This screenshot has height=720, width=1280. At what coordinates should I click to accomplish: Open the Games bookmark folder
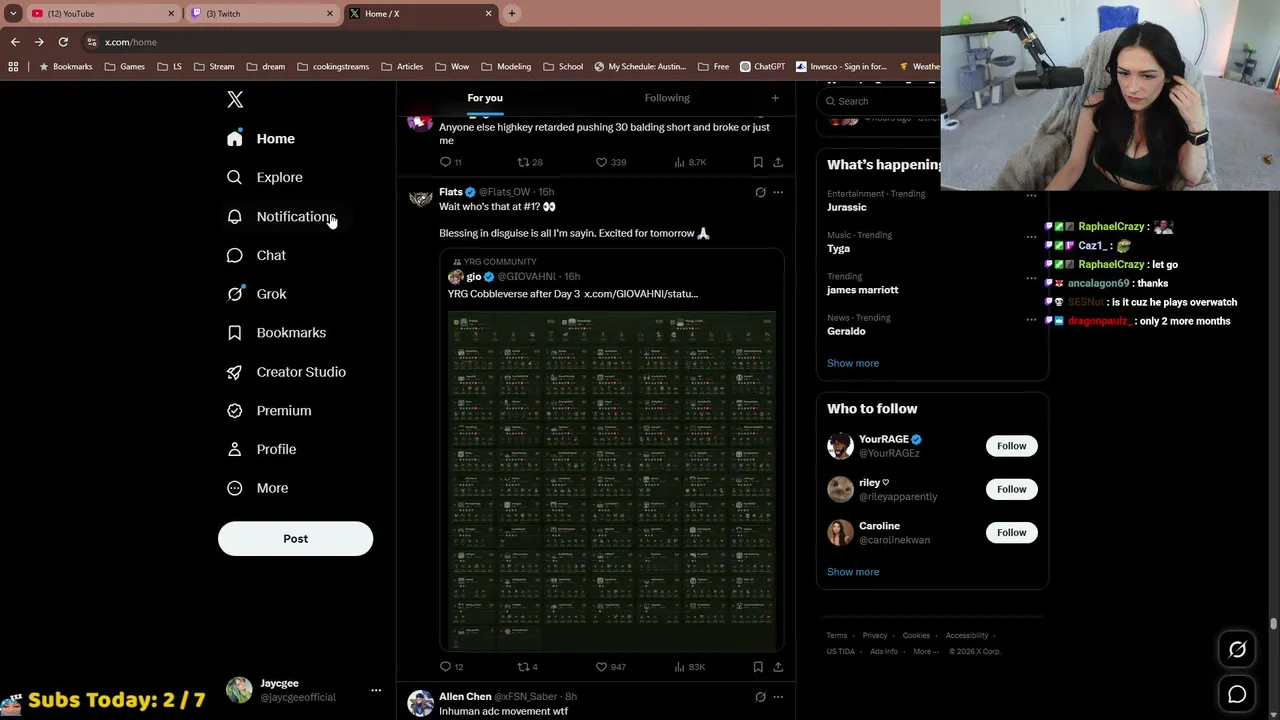(x=125, y=67)
